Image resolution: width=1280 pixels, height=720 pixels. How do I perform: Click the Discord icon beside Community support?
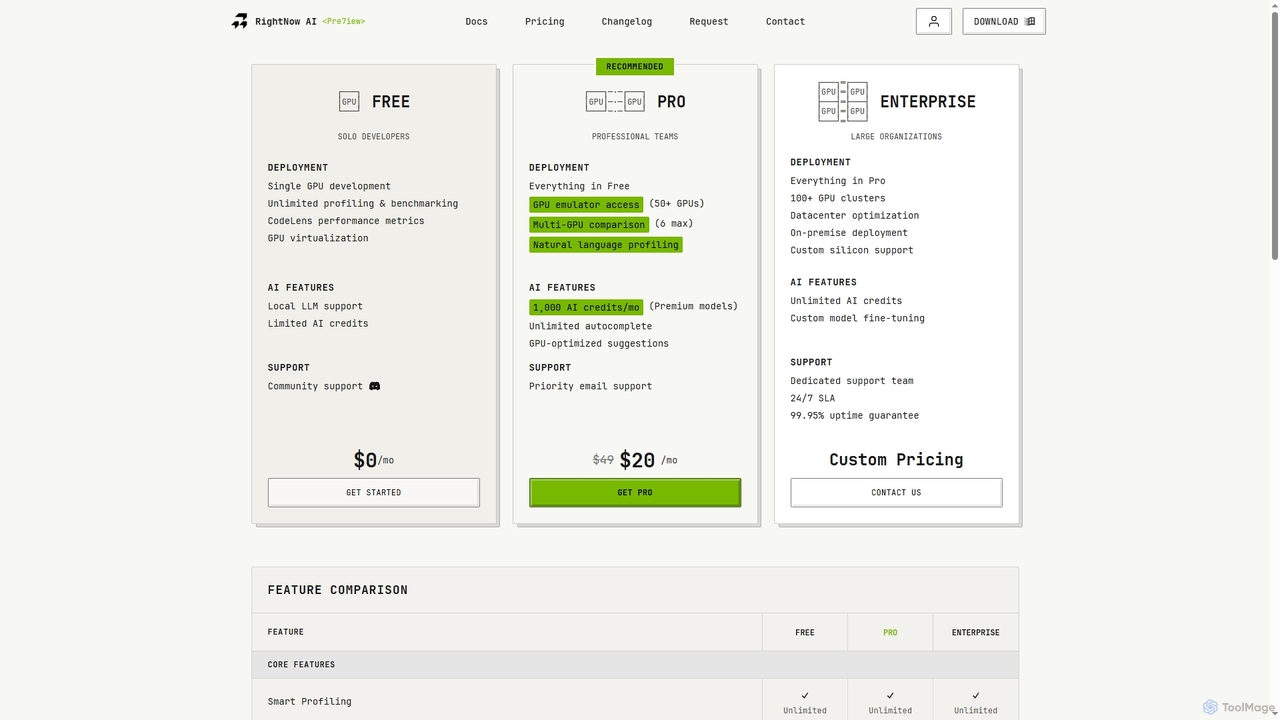click(x=375, y=386)
